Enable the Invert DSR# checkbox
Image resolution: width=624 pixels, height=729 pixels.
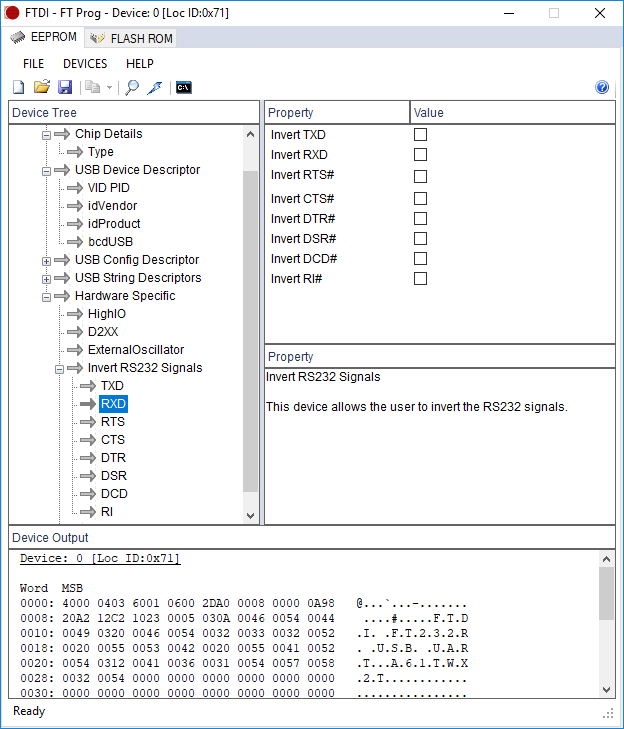(x=420, y=239)
